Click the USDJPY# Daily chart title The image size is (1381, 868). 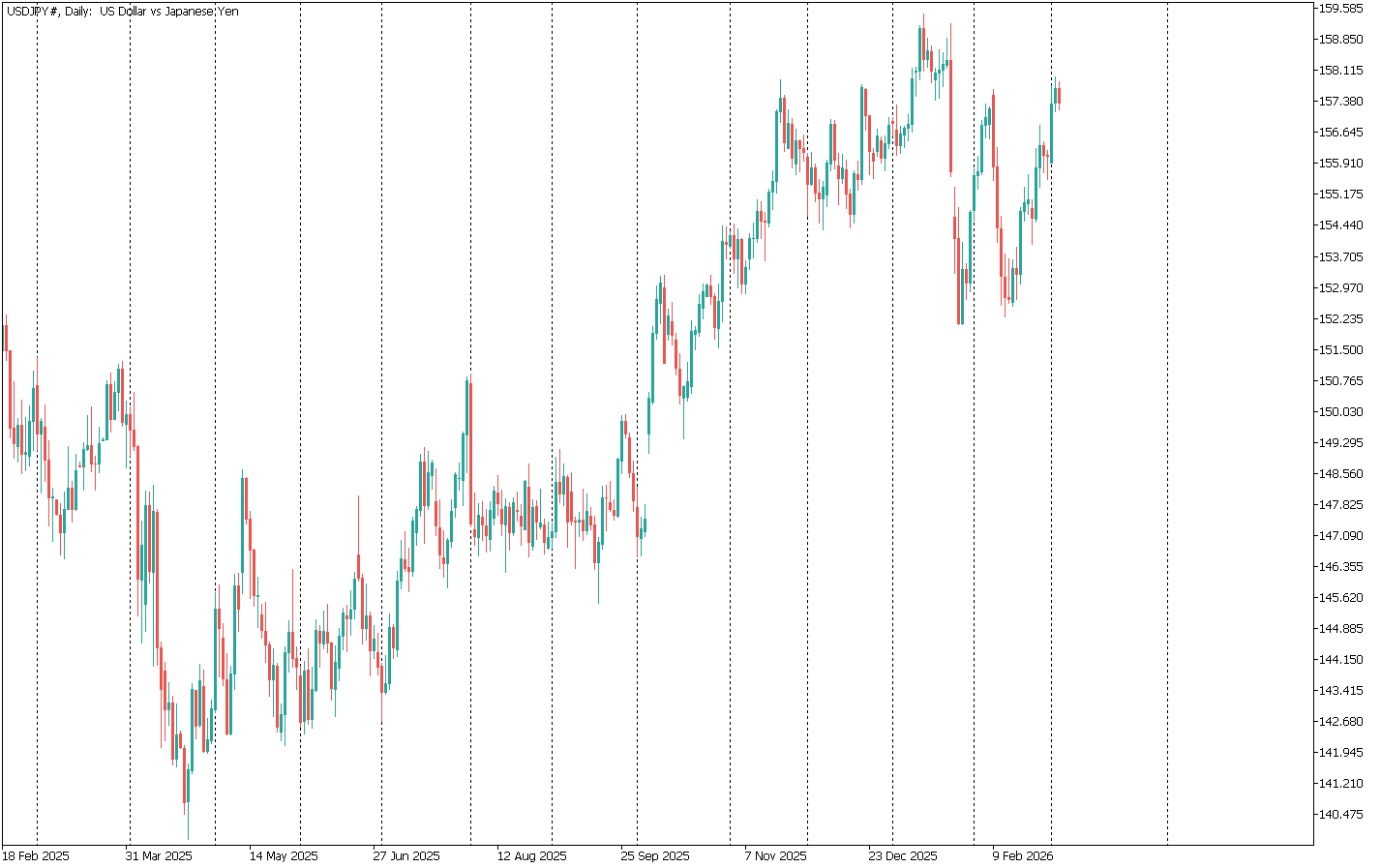point(122,12)
